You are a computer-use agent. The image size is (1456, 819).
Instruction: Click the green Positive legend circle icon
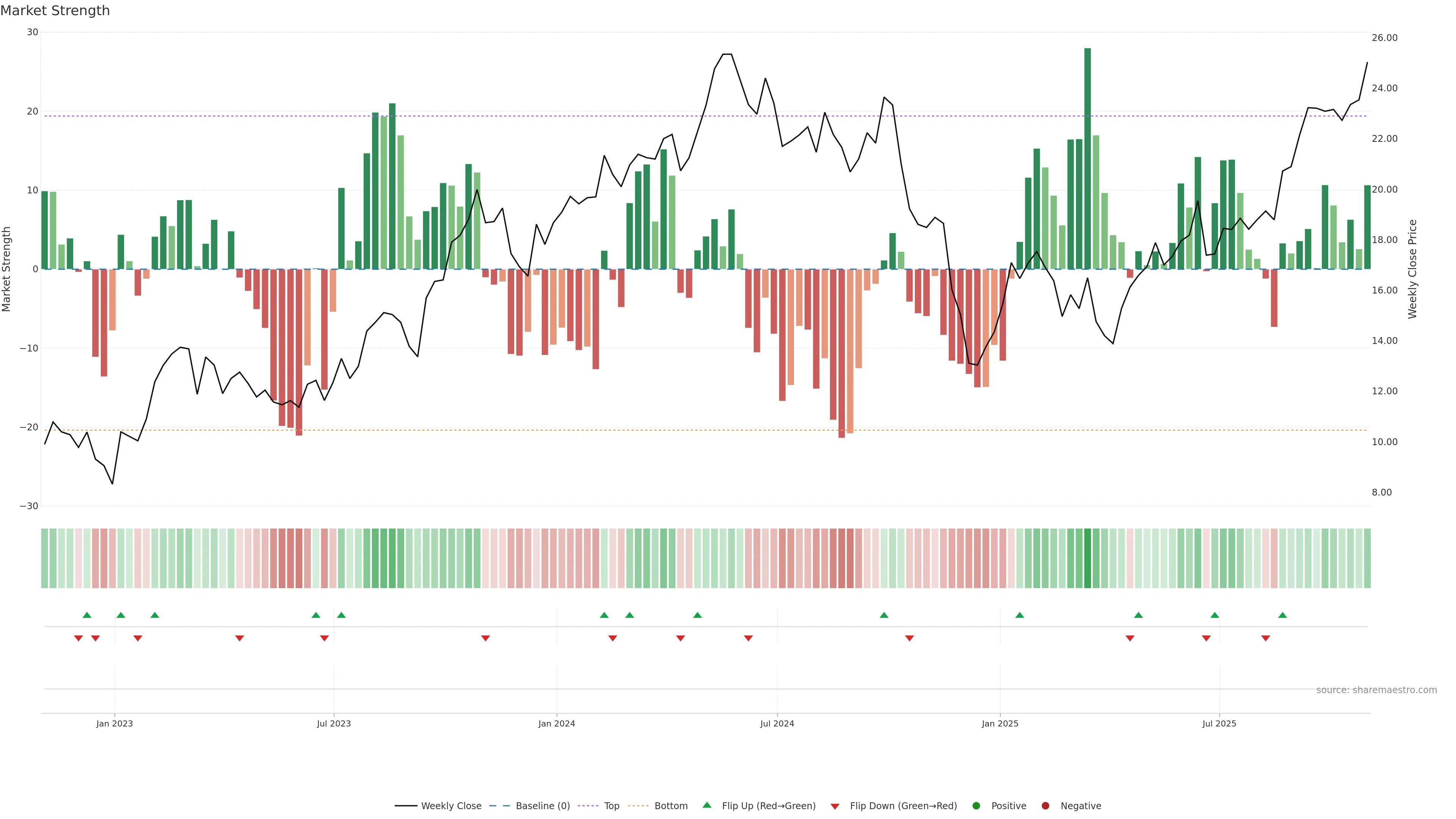pyautogui.click(x=976, y=806)
